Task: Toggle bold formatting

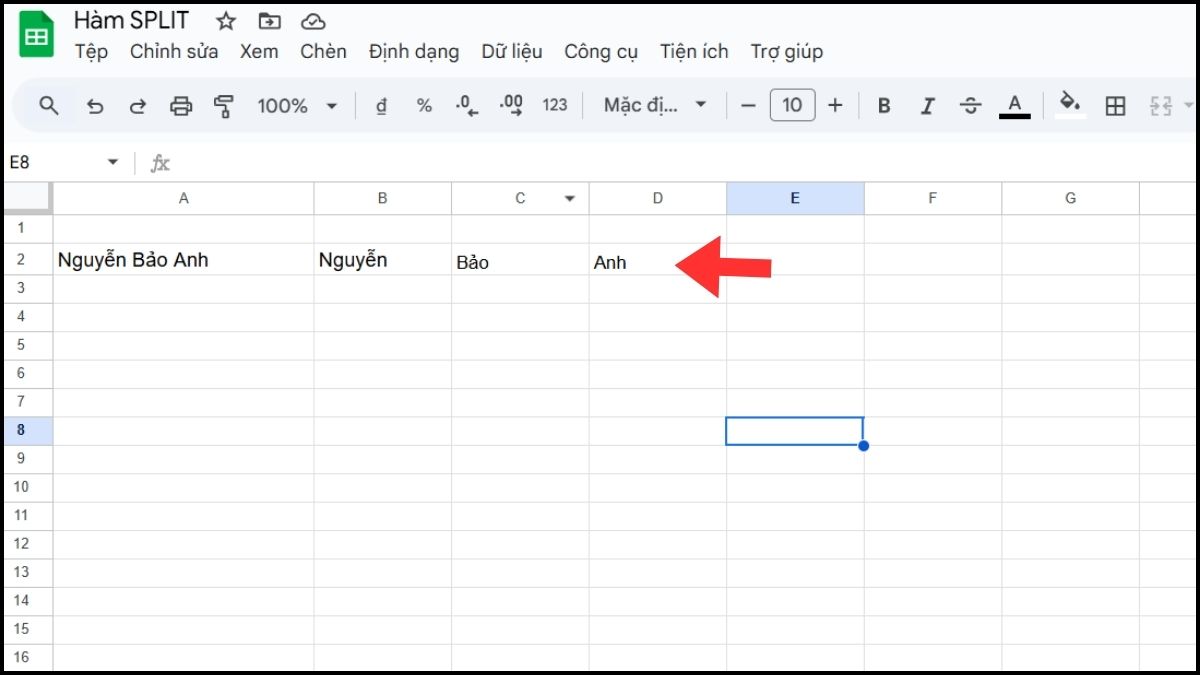Action: coord(883,105)
